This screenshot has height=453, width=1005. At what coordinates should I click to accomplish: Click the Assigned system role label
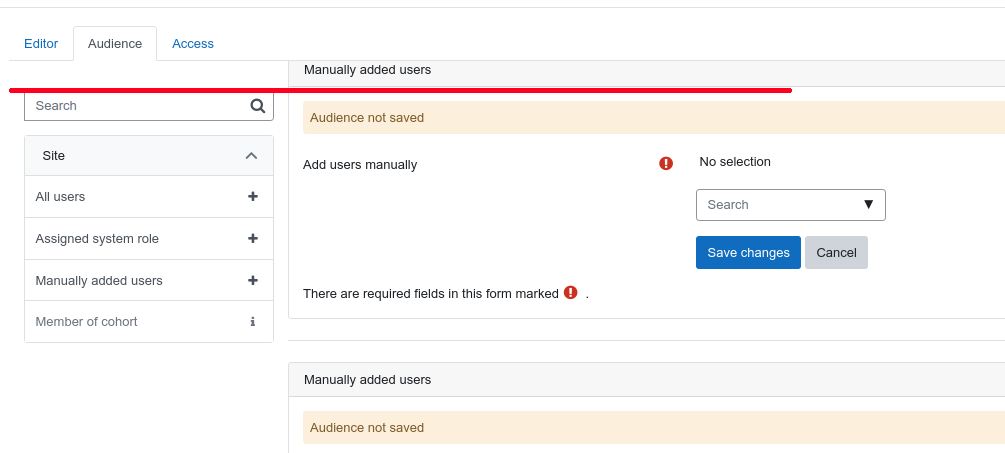(97, 239)
